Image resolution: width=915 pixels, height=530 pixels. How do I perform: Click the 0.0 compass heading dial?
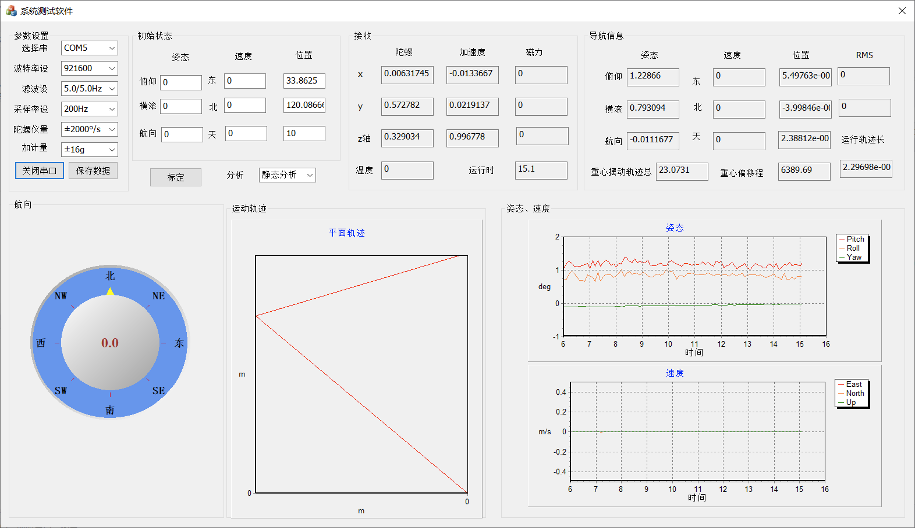110,342
